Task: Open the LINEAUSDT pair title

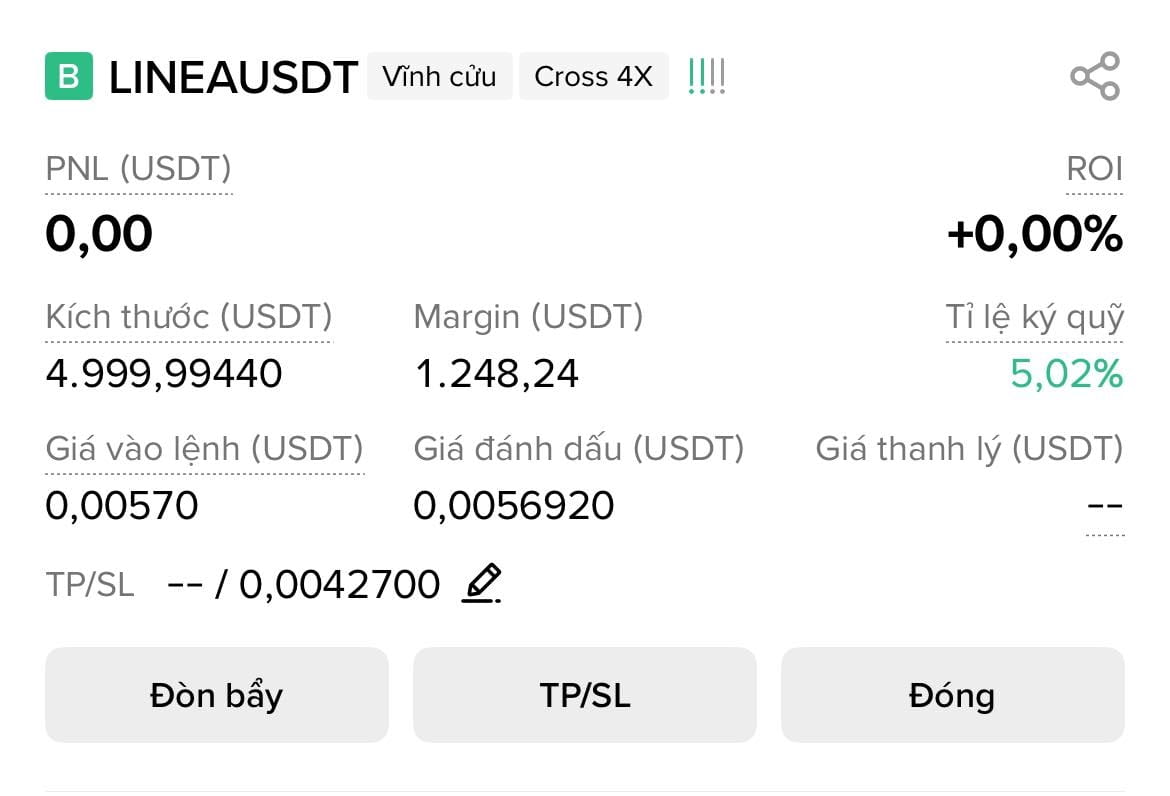Action: coord(232,77)
